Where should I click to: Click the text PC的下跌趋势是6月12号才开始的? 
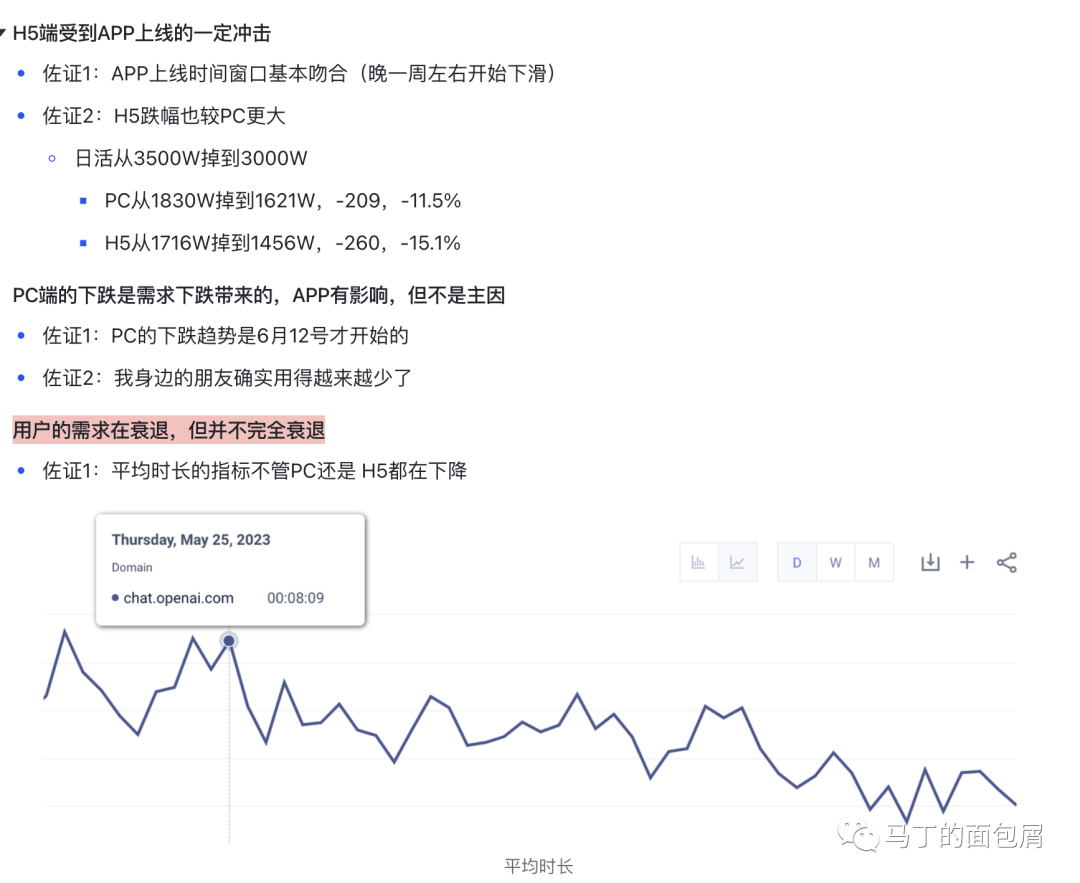(260, 336)
